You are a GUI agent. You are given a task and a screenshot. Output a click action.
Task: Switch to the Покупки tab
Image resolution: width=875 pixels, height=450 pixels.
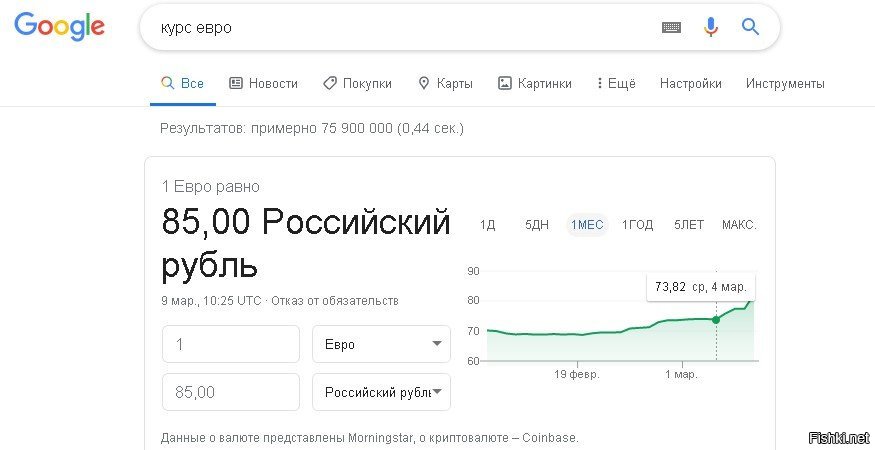pos(358,83)
